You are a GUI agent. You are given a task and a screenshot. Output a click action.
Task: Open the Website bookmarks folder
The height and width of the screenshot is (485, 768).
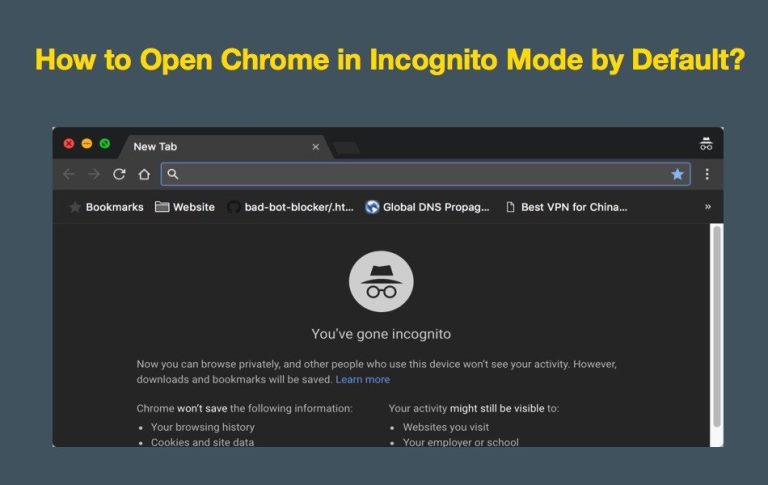(185, 207)
